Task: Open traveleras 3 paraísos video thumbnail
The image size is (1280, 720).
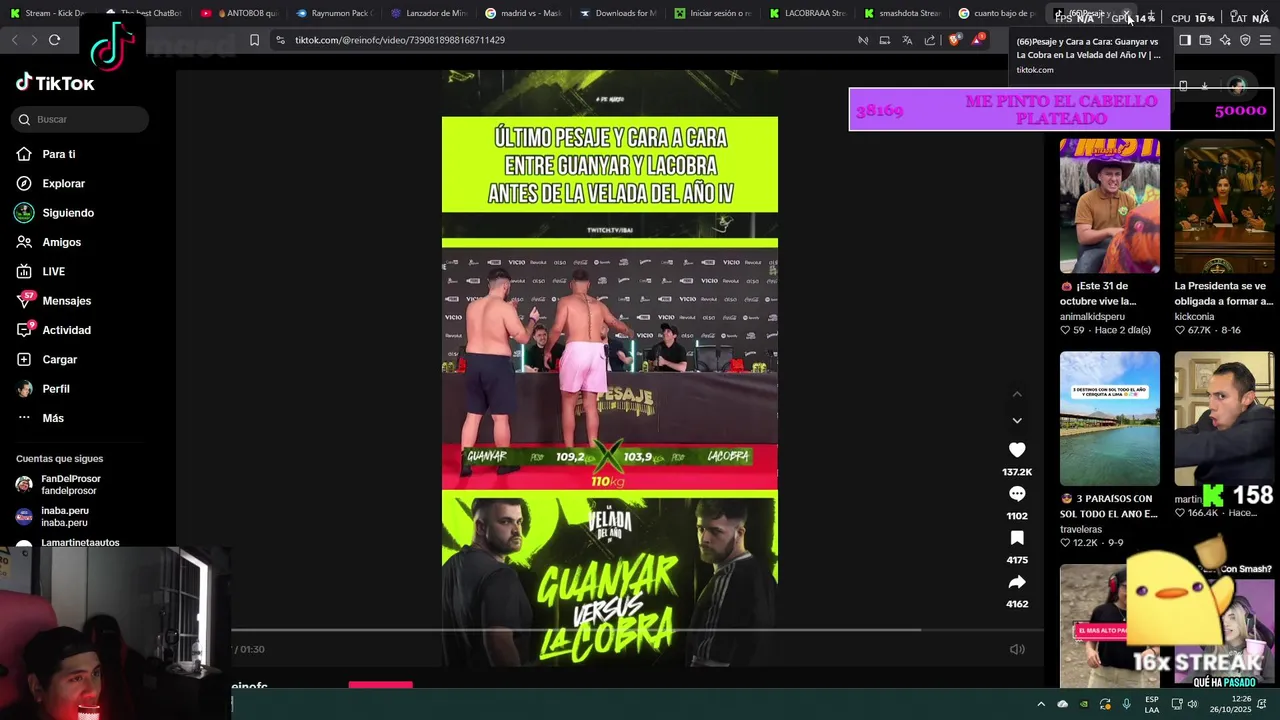Action: [1110, 418]
